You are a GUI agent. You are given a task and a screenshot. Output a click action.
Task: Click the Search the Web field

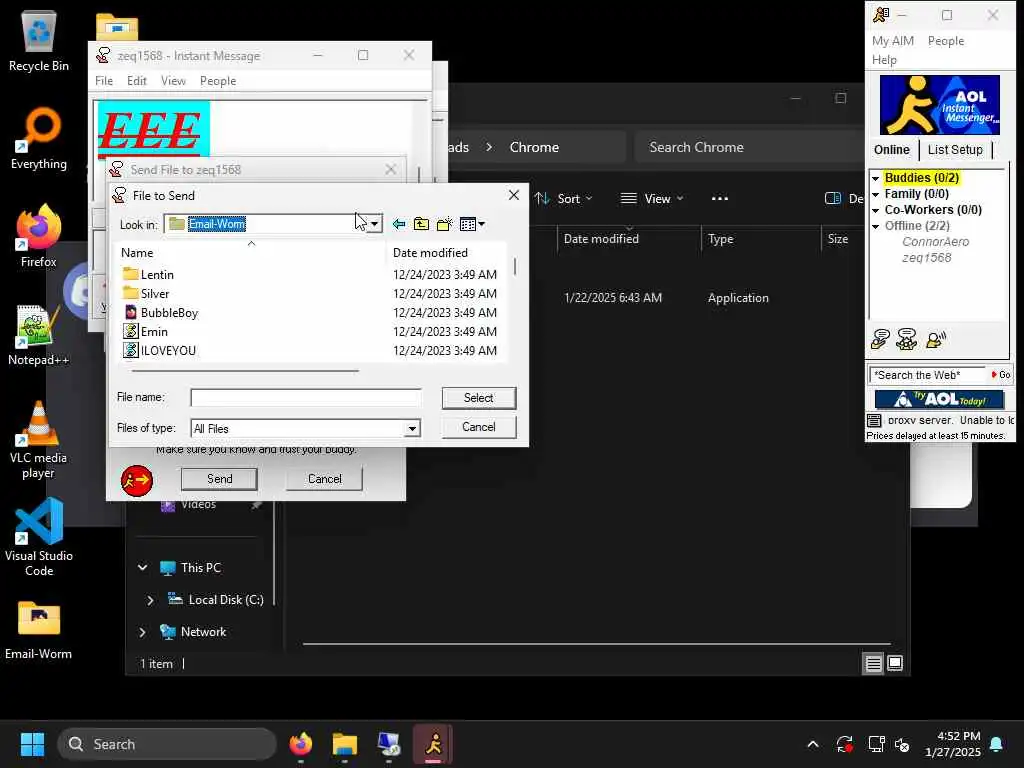click(927, 375)
